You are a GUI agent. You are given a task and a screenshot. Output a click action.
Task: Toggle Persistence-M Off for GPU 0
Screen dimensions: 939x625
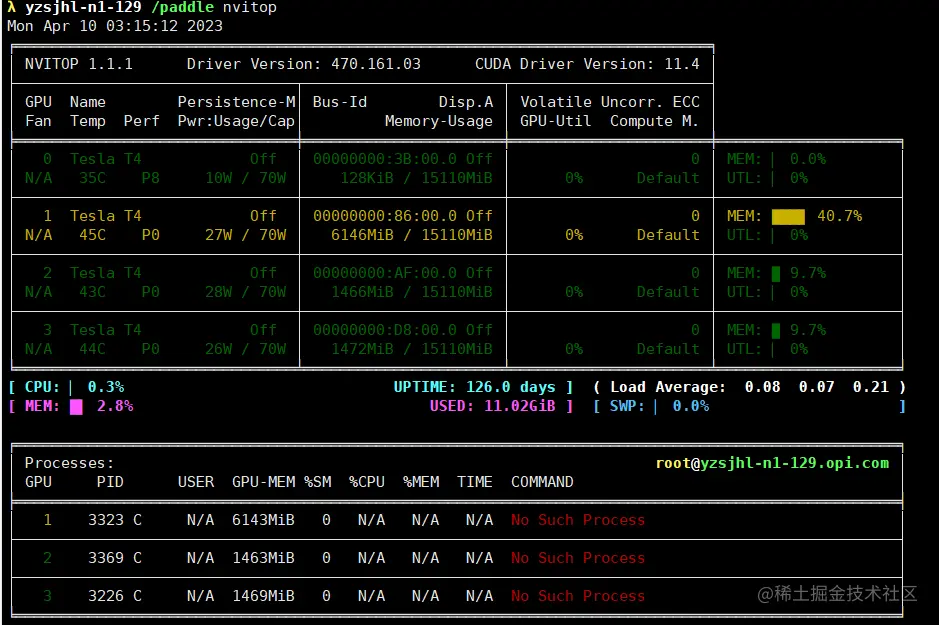coord(262,158)
